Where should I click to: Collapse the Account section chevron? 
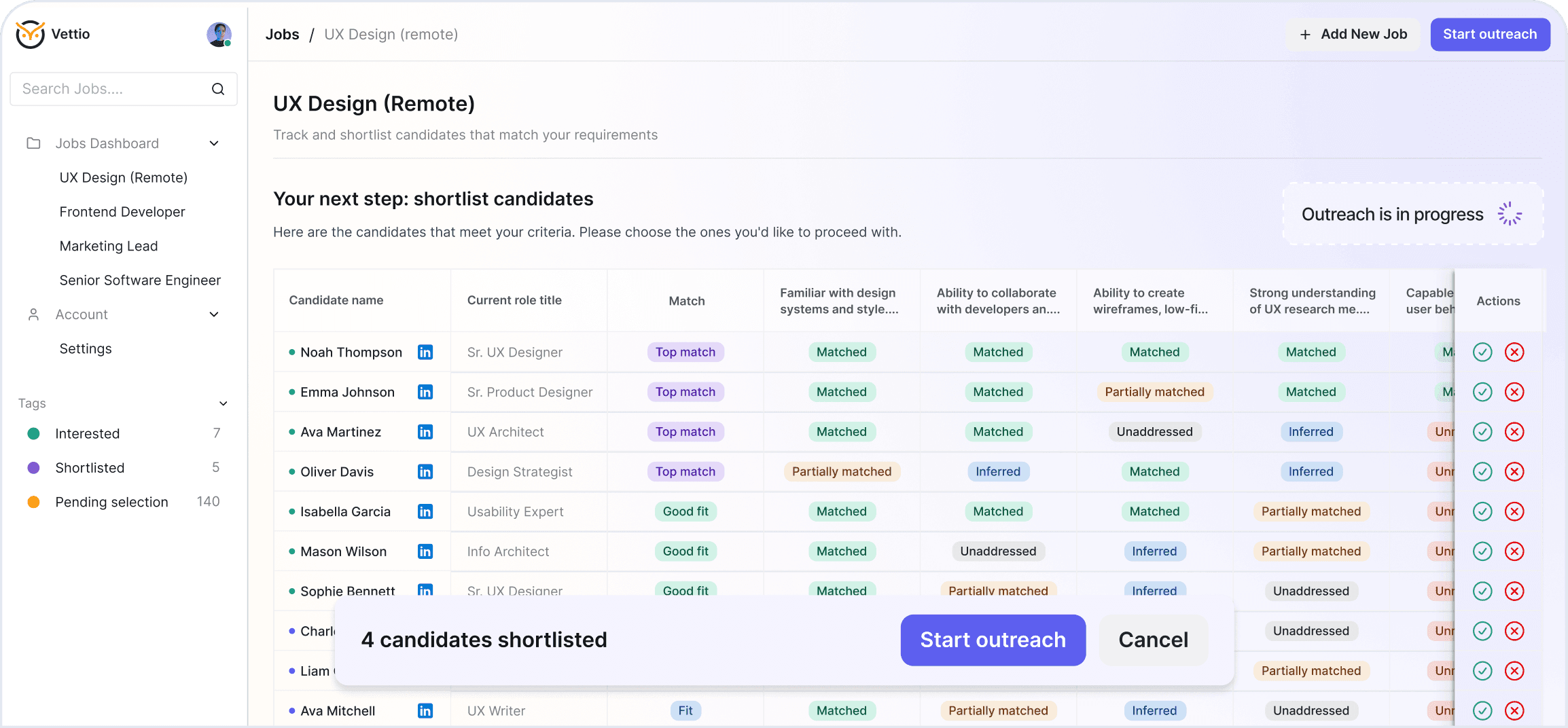coord(214,314)
